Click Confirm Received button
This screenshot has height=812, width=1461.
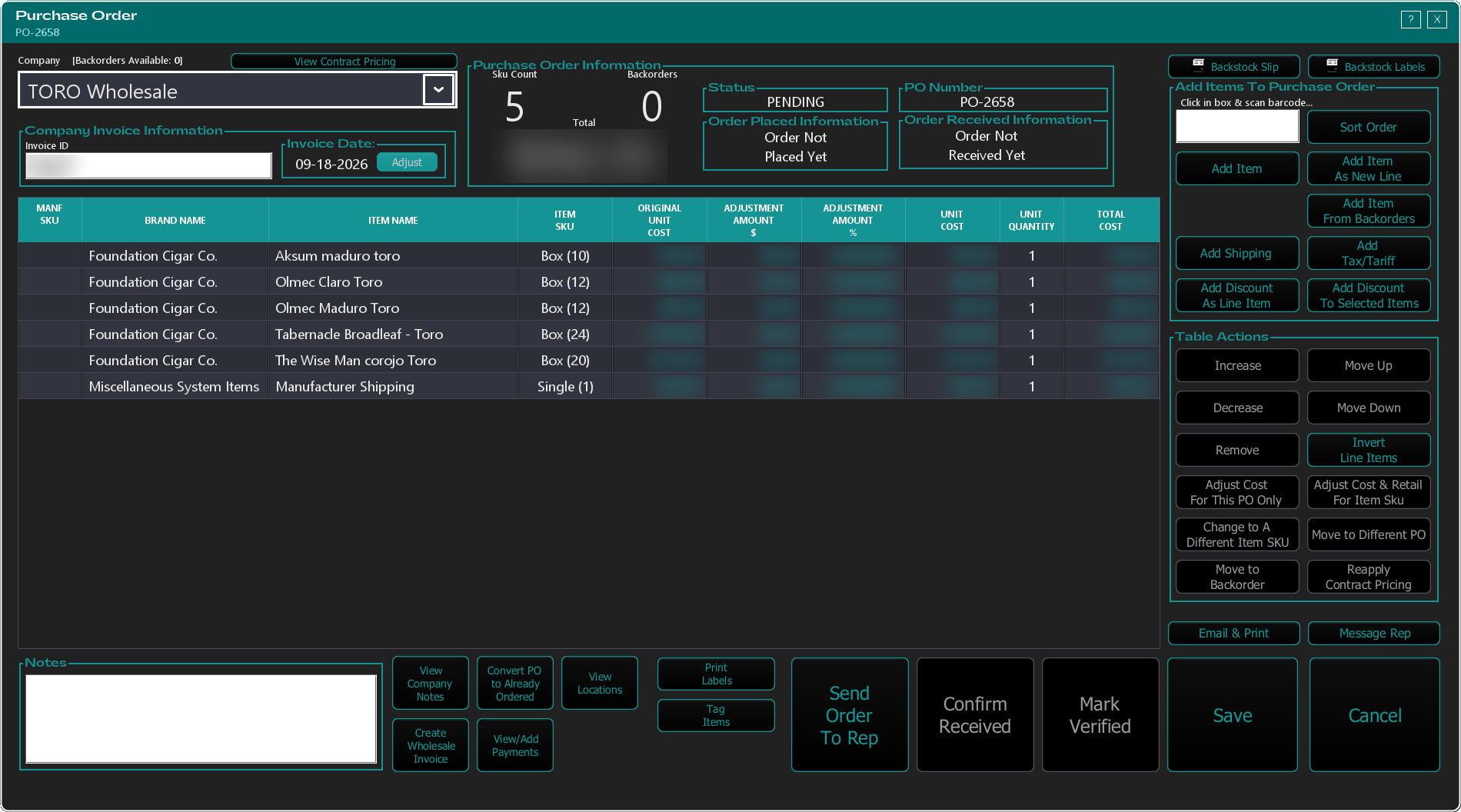pyautogui.click(x=975, y=715)
